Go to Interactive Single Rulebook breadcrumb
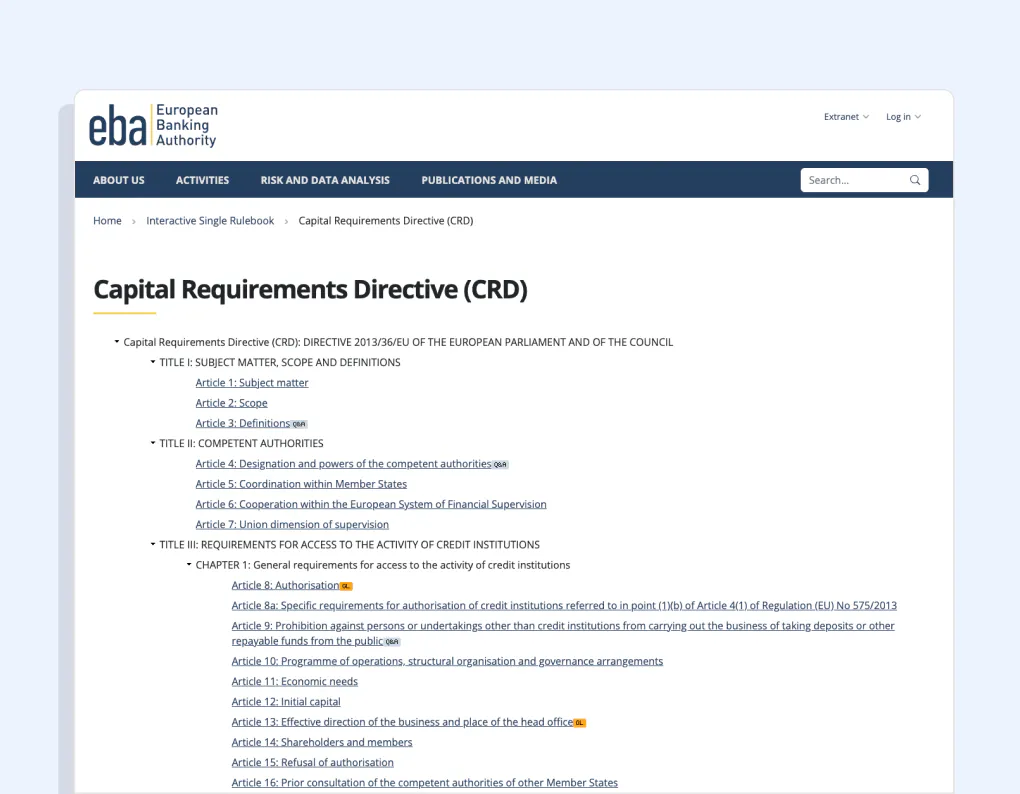Image resolution: width=1020 pixels, height=794 pixels. point(210,221)
